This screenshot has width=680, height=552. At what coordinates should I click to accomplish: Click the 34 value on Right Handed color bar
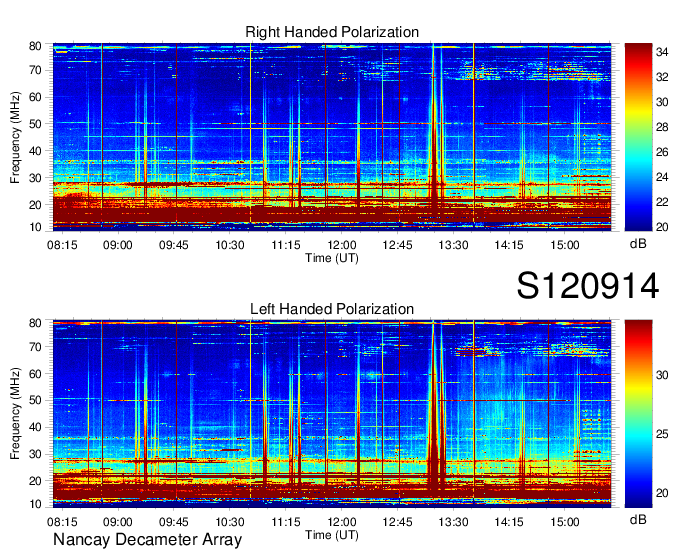click(662, 52)
